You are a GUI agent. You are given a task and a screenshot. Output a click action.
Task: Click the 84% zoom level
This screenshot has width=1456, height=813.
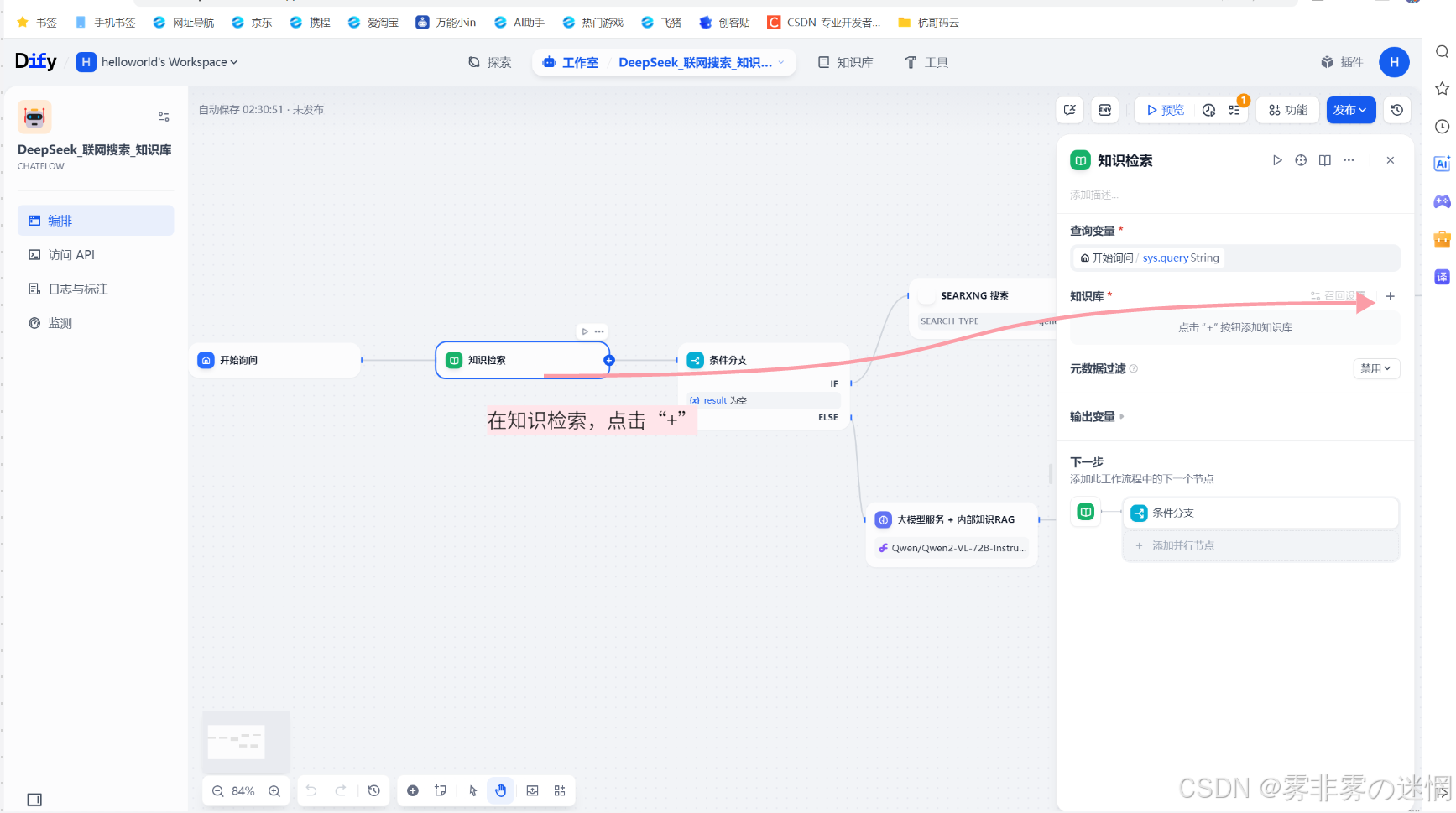(x=243, y=791)
